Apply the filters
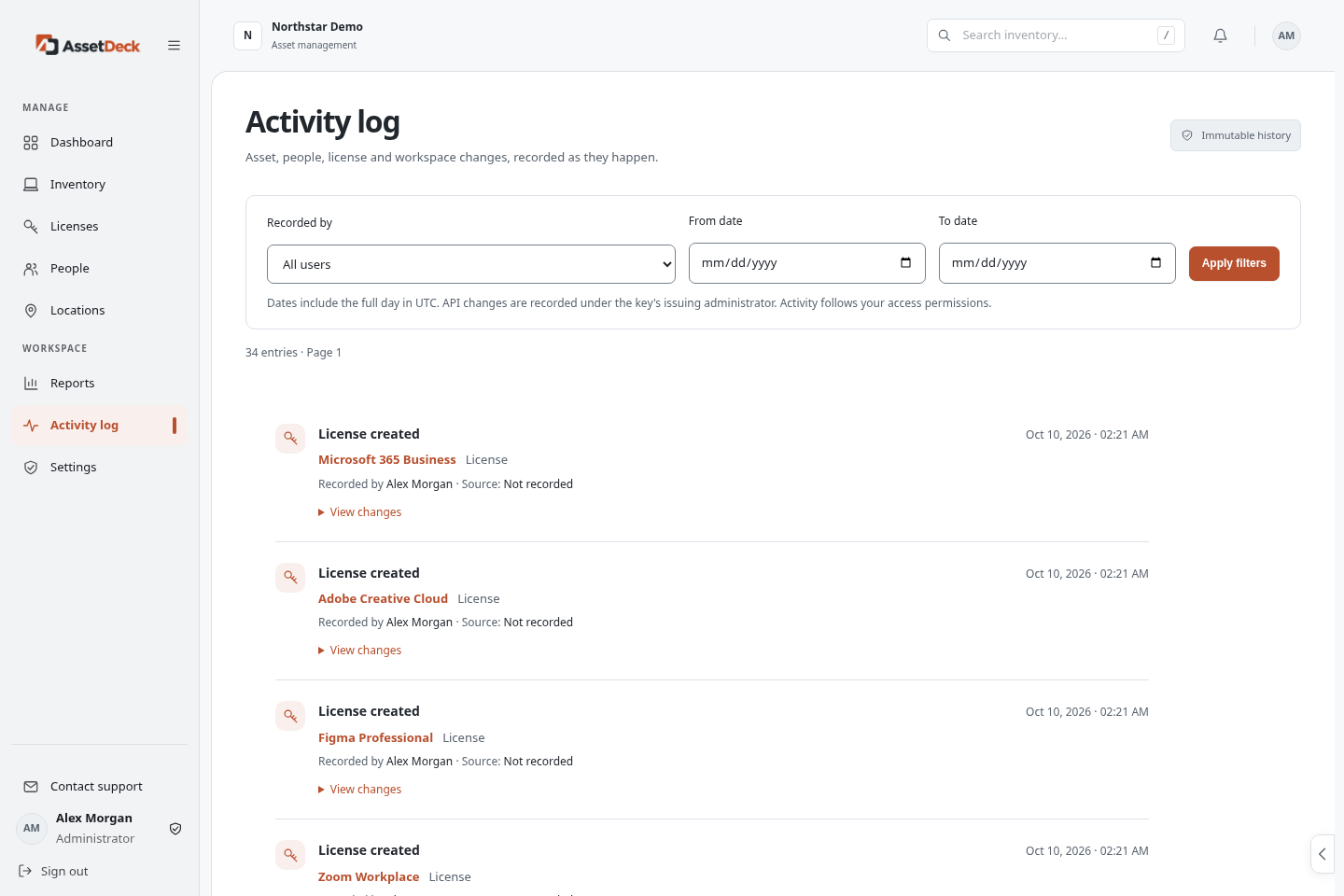 (x=1234, y=263)
